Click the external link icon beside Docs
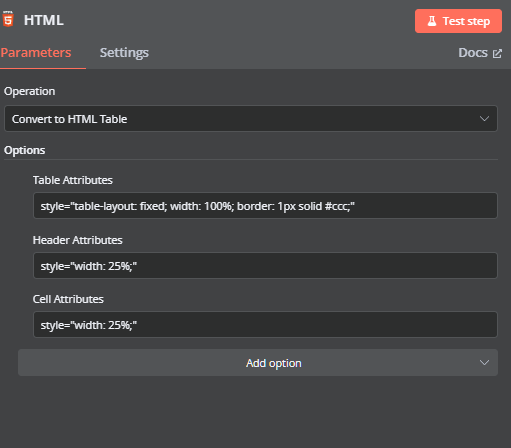 tap(497, 53)
